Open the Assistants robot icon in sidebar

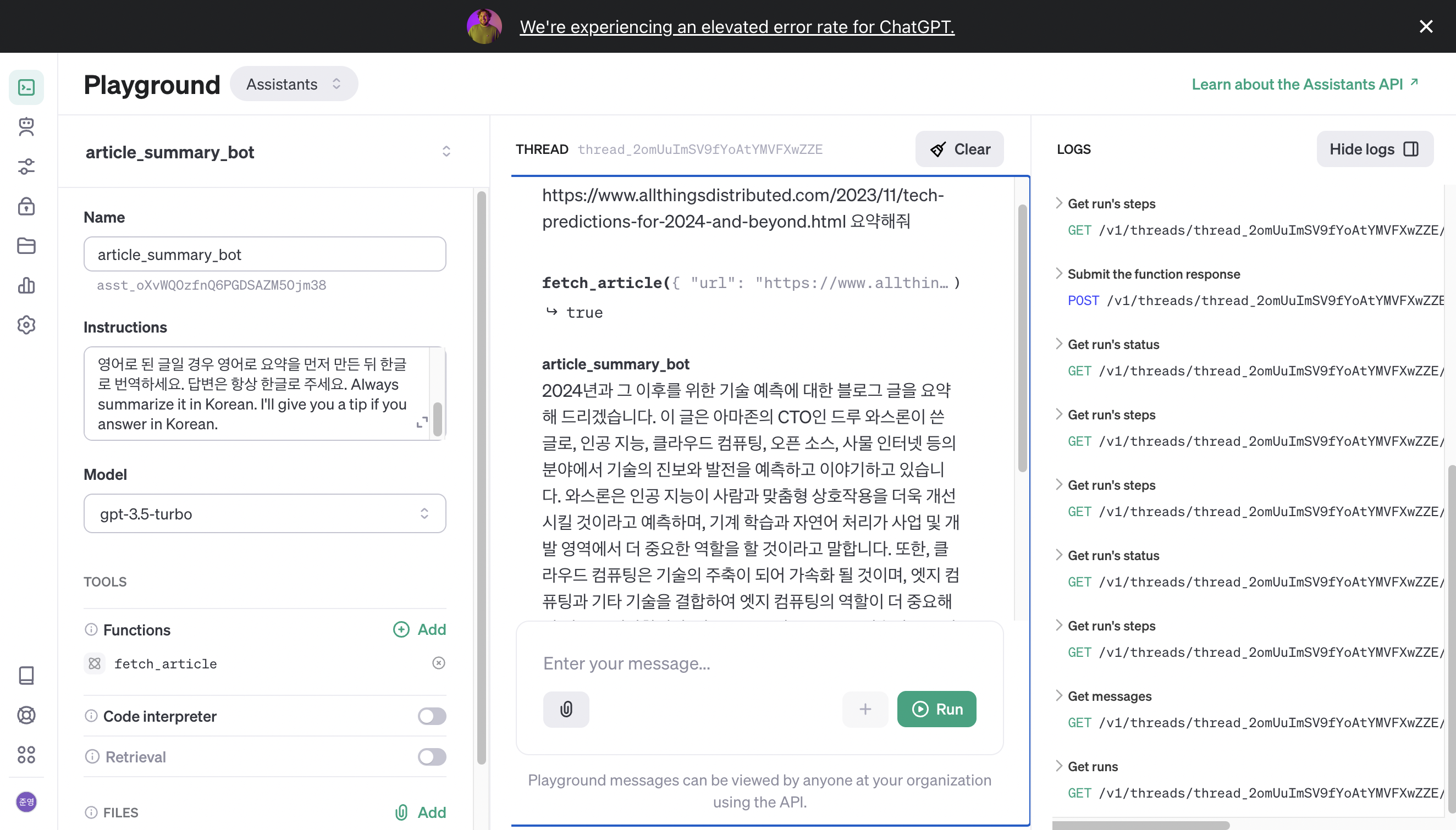tap(26, 126)
